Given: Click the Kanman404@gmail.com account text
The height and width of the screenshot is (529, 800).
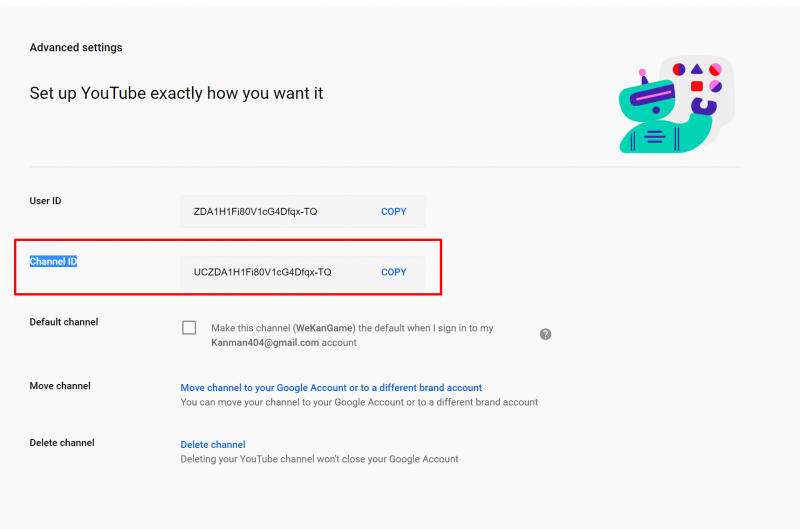Looking at the screenshot, I should pos(265,342).
